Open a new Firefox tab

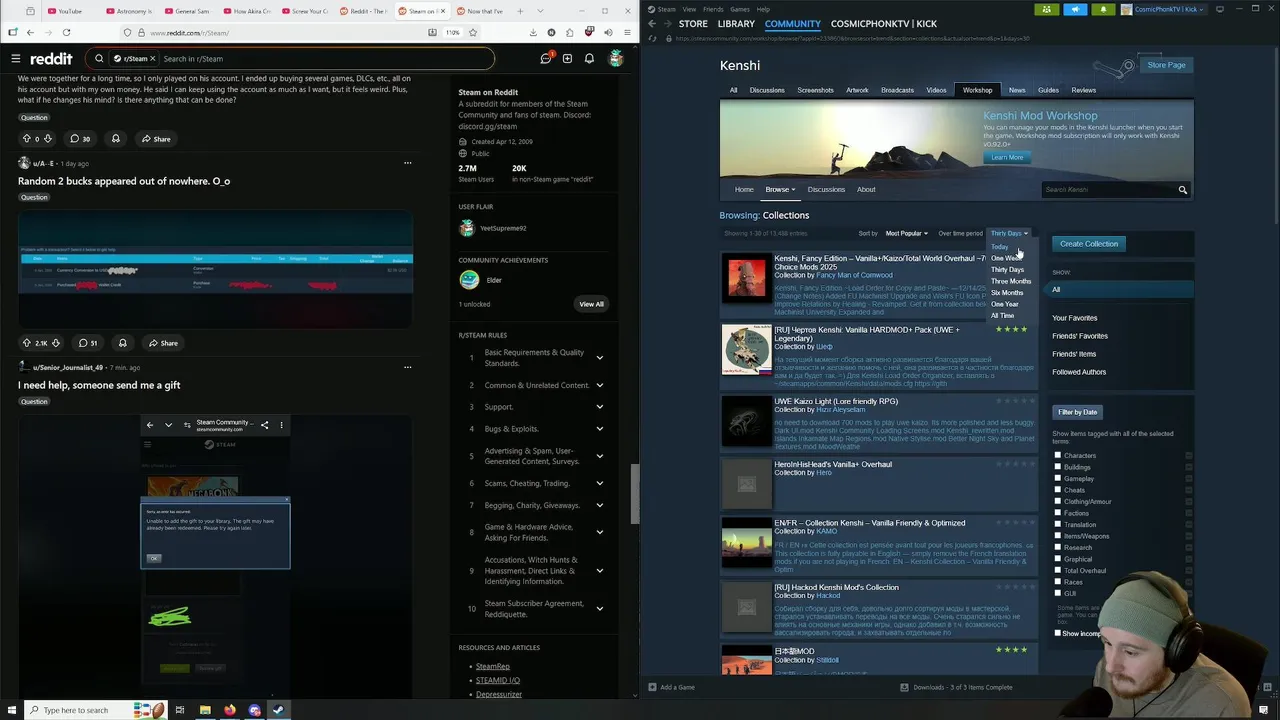tap(518, 11)
